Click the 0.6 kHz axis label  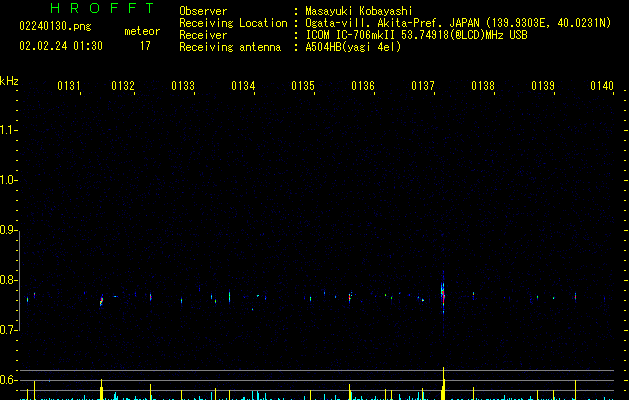(9, 380)
